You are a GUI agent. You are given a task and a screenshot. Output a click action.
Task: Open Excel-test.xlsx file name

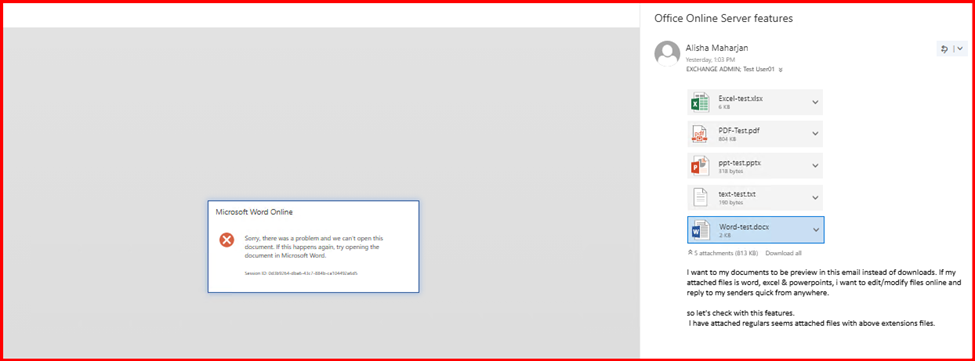pos(741,99)
